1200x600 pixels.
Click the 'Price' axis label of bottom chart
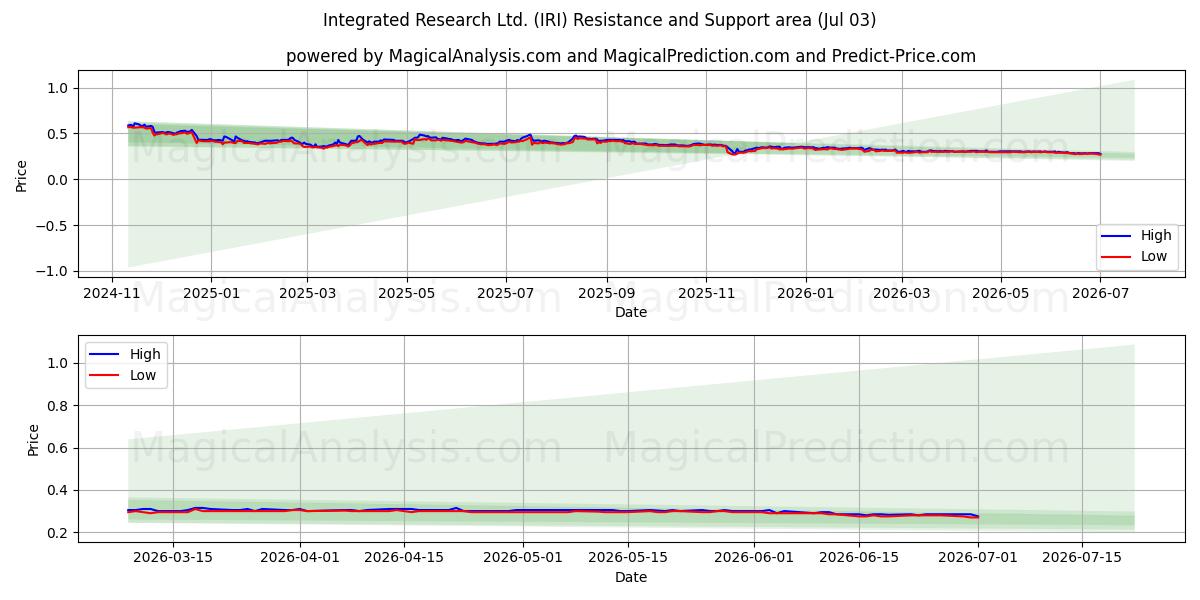point(34,440)
